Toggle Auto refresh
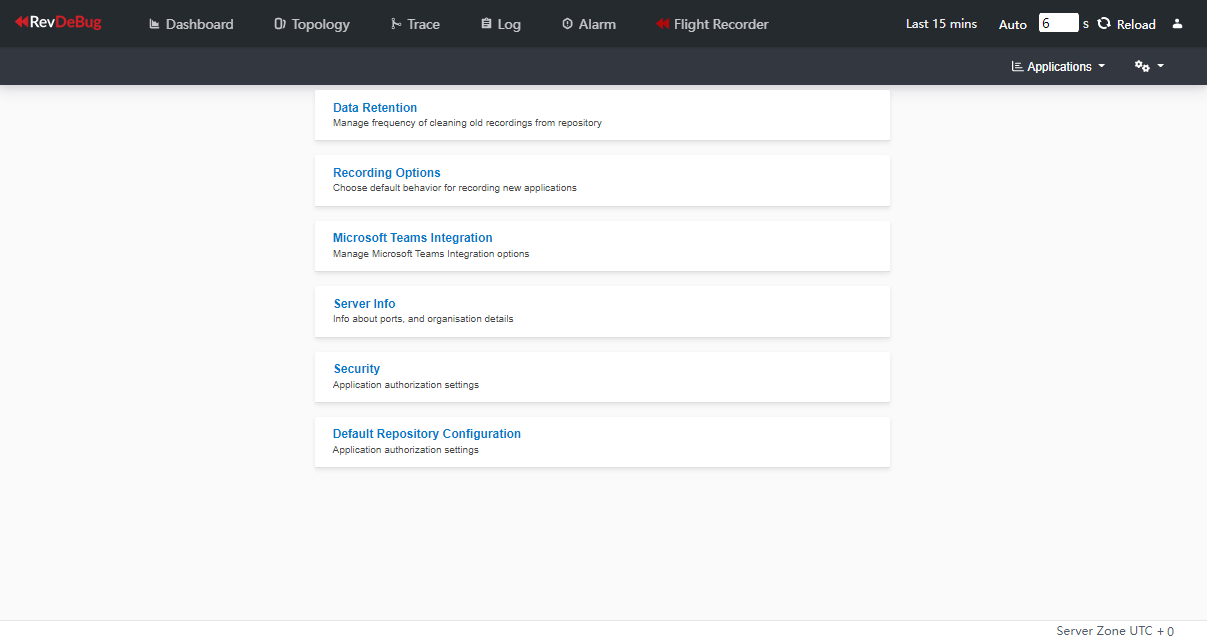 point(1013,24)
